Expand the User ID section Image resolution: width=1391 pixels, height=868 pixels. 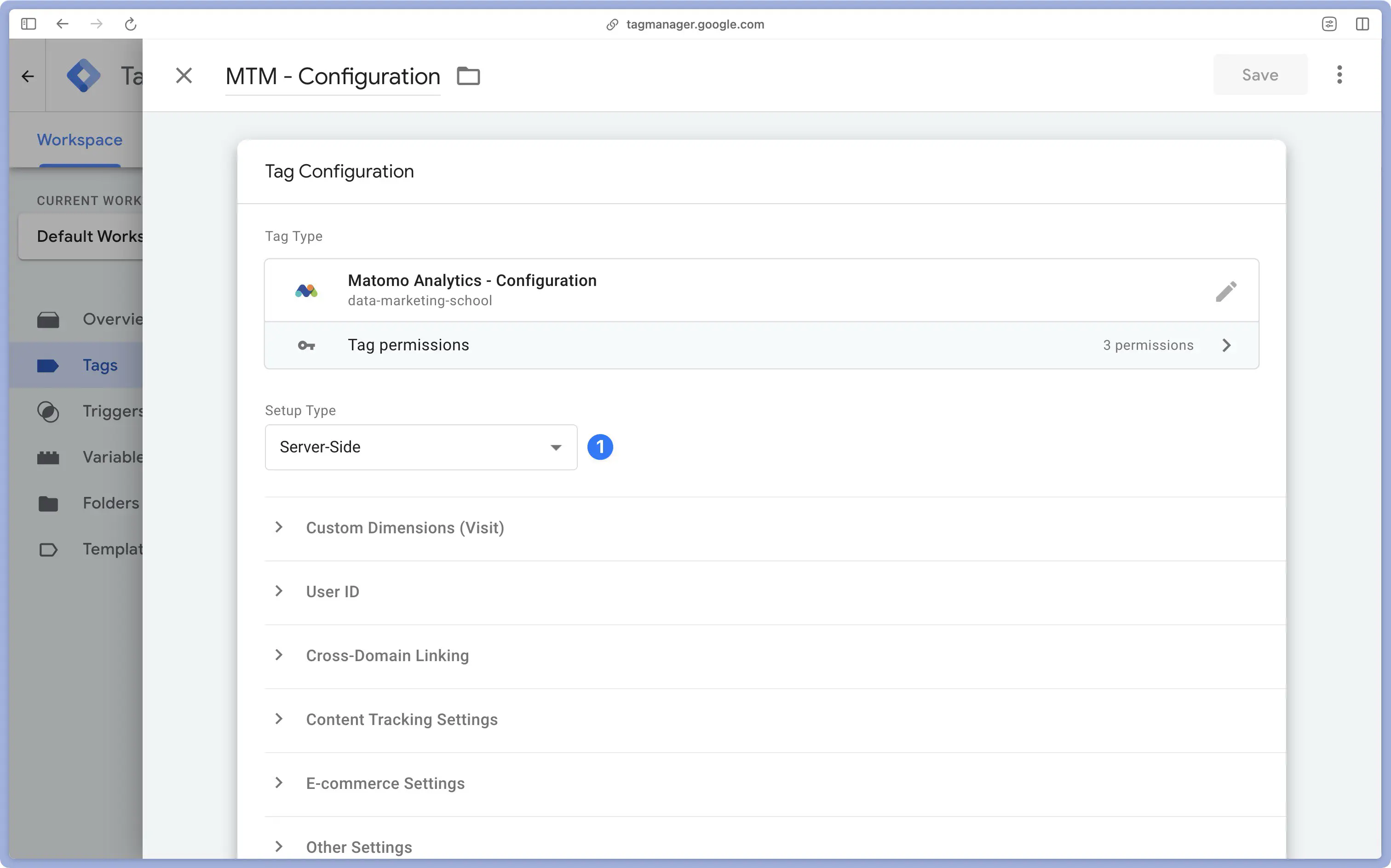point(775,592)
